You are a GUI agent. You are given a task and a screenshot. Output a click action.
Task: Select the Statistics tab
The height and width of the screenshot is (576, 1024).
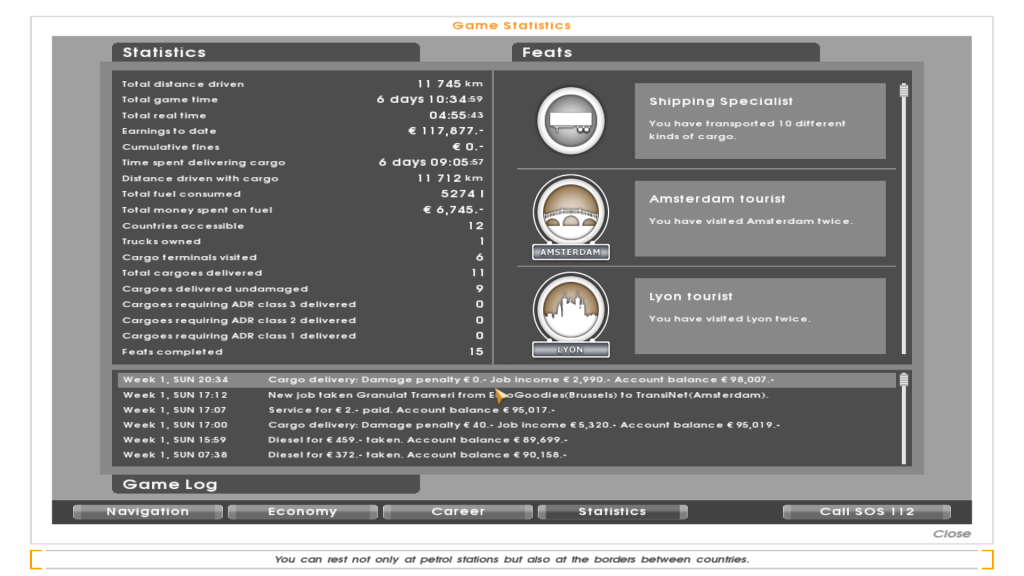[613, 512]
